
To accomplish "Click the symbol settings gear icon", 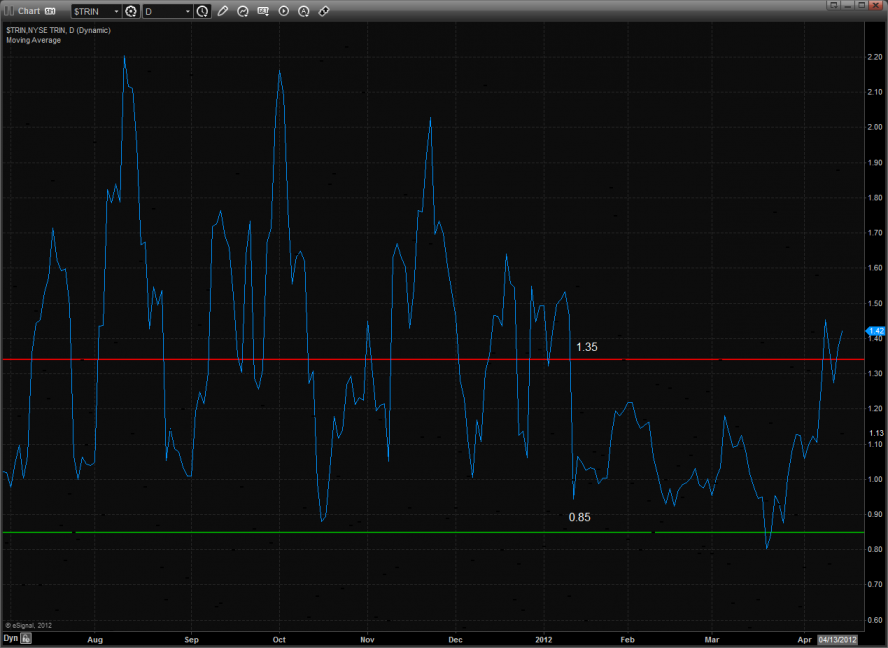I will [130, 11].
